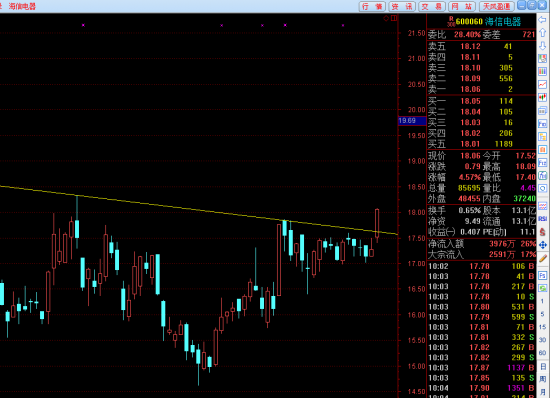Go to next stock with down arrow
Screen dimensions: 550x398
click(542, 46)
